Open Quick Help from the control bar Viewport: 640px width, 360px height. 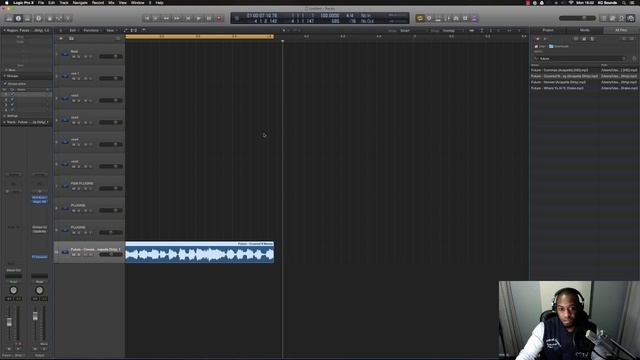click(x=39, y=18)
